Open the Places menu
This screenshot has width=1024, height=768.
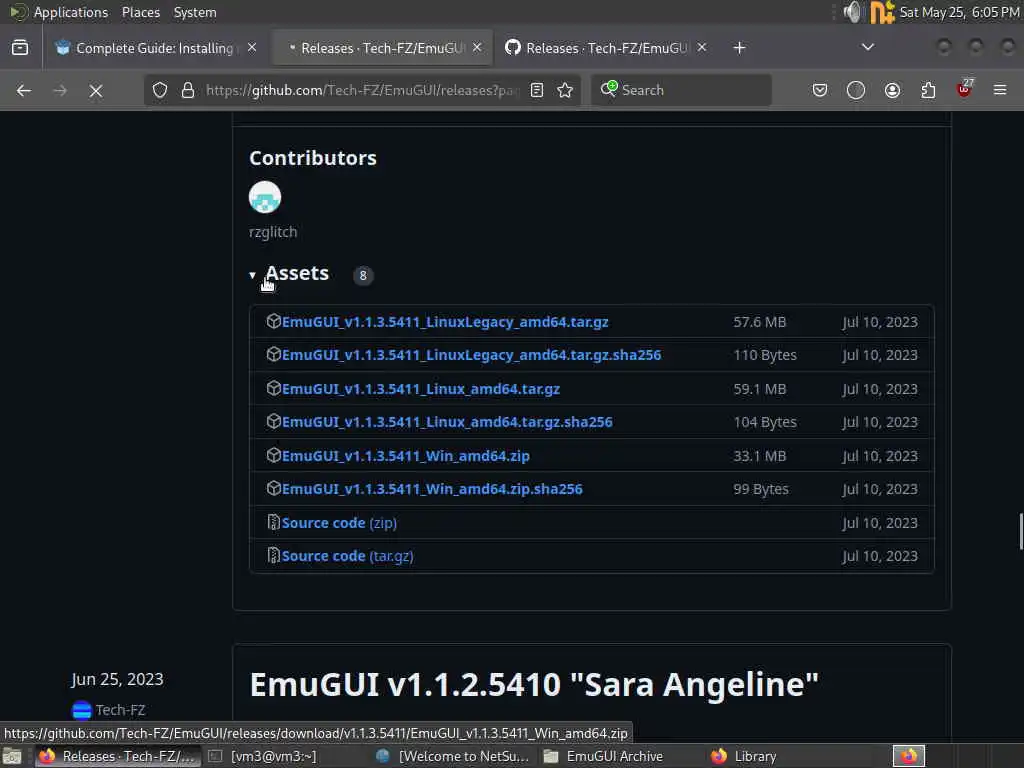(140, 12)
